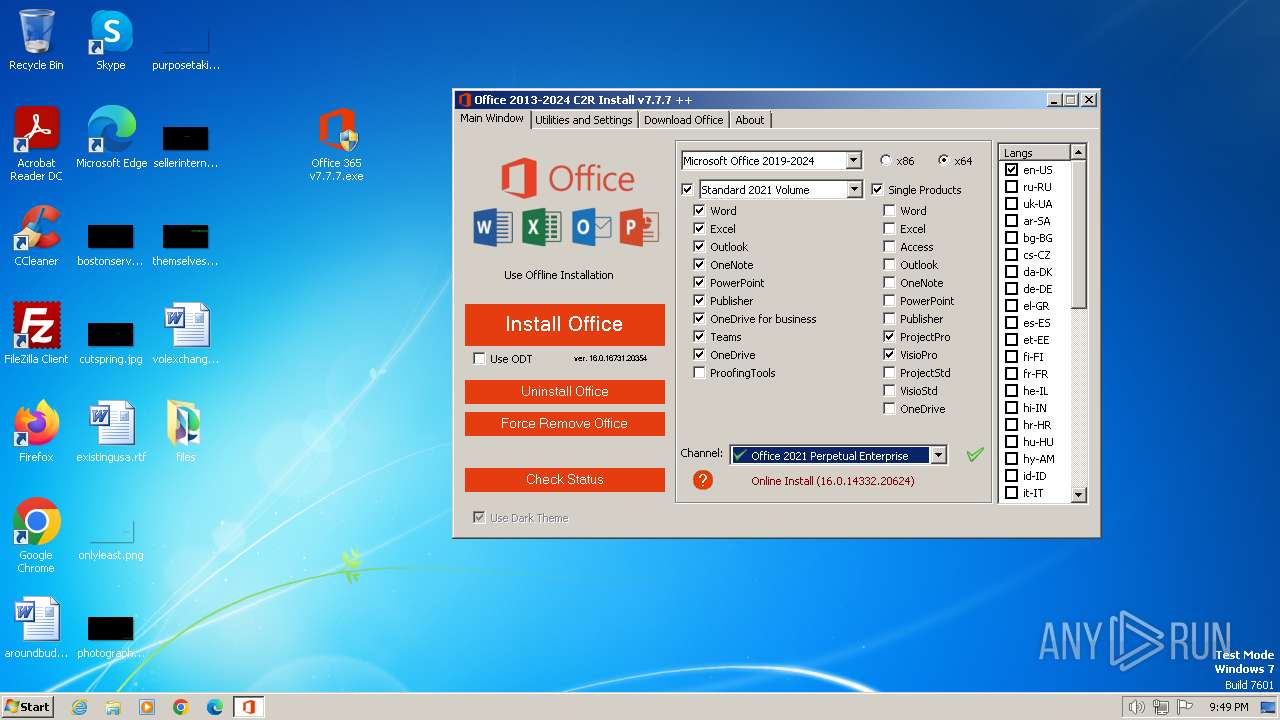This screenshot has width=1280, height=720.
Task: Uncheck Teams in the suite list
Action: (x=699, y=337)
